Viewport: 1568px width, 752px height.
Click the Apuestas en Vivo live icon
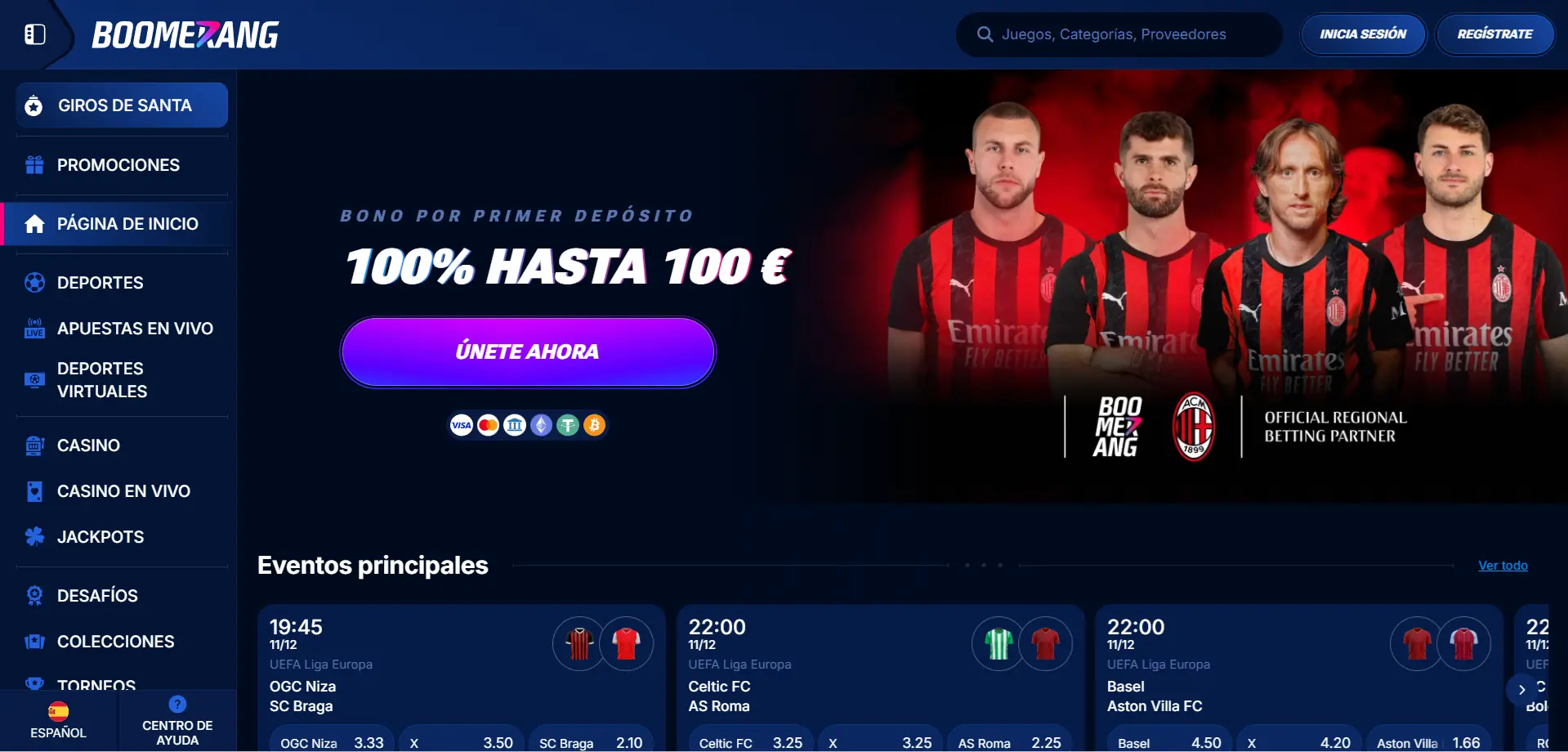pyautogui.click(x=34, y=329)
